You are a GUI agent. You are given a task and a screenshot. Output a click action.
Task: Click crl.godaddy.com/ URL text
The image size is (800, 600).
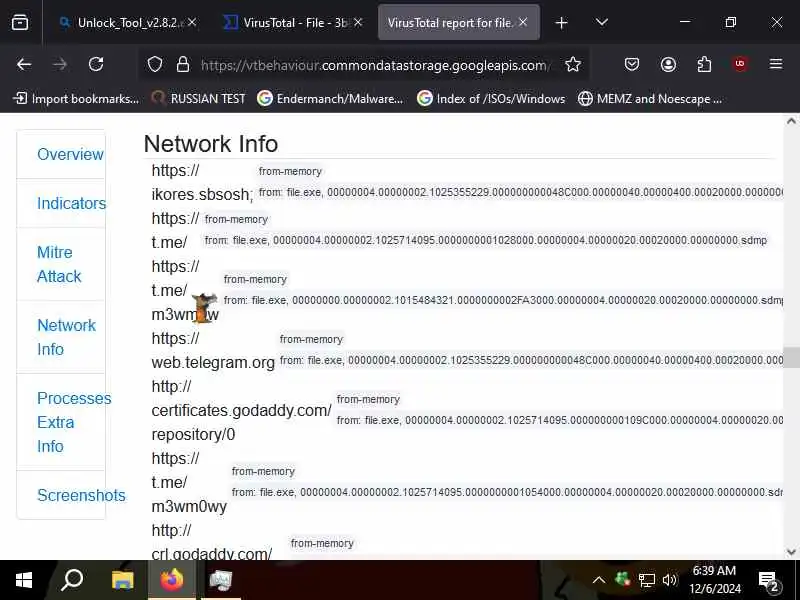coord(212,553)
